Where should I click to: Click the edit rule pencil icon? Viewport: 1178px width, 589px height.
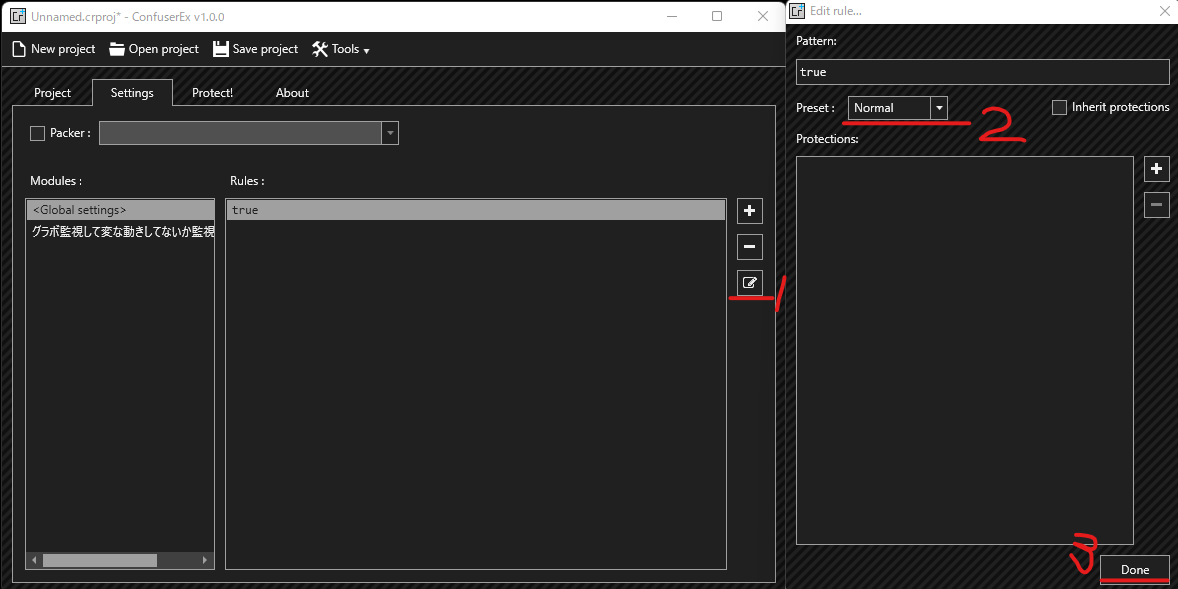pyautogui.click(x=749, y=282)
